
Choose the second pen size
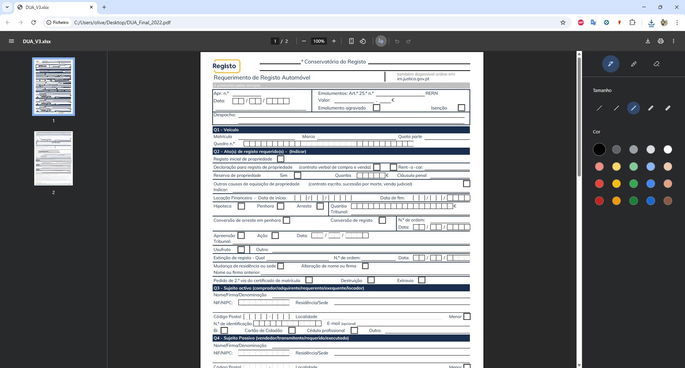pyautogui.click(x=616, y=108)
